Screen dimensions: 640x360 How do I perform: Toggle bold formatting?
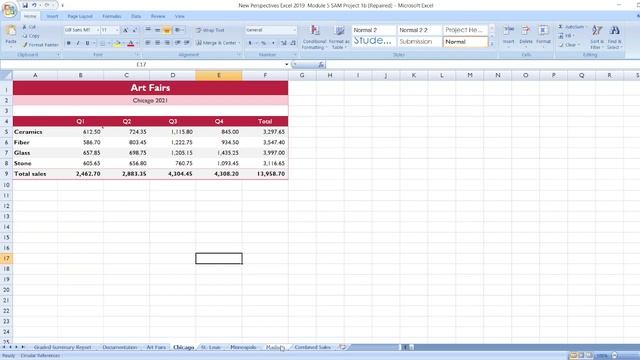(69, 43)
